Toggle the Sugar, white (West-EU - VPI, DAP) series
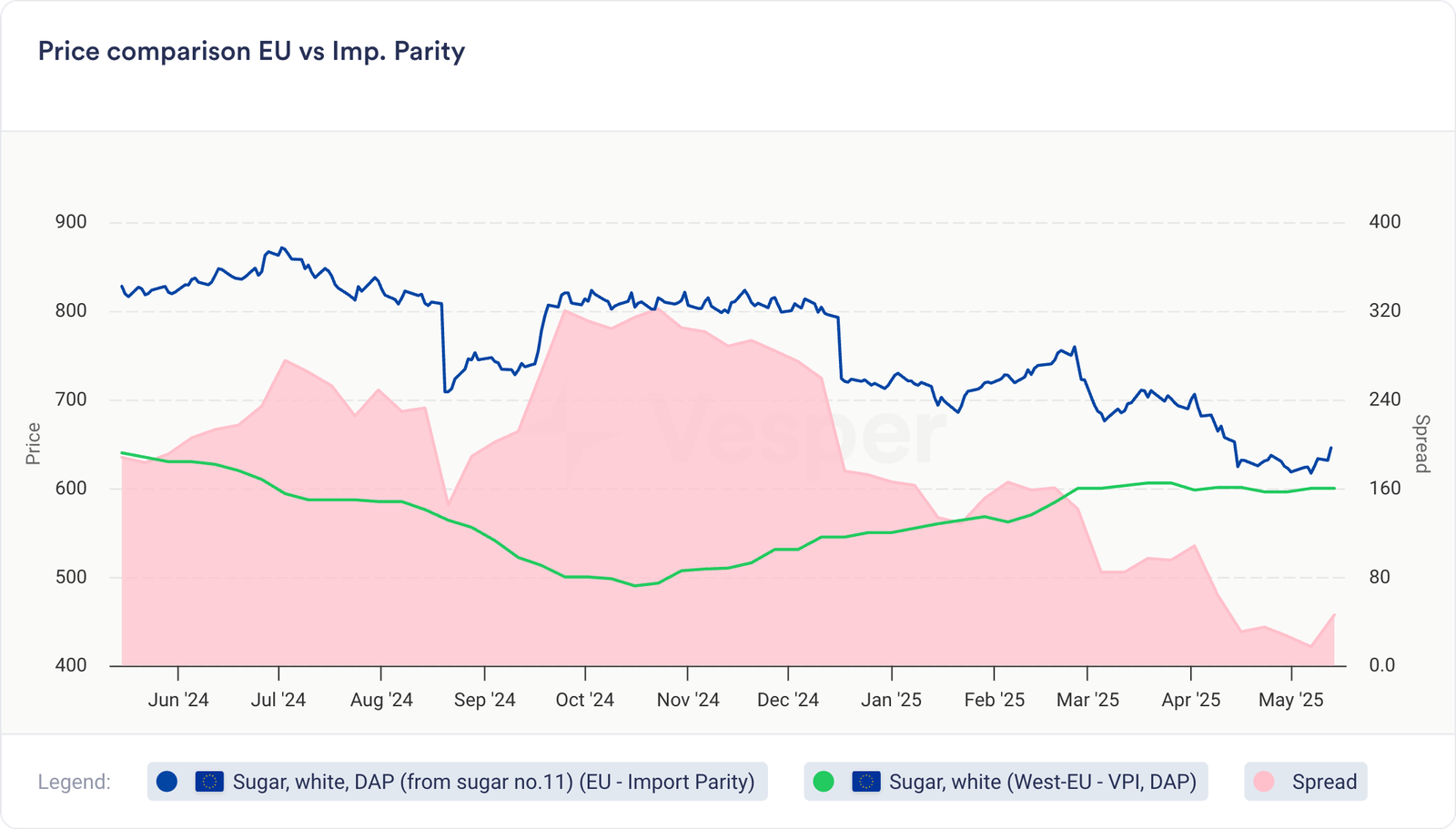 1042,782
